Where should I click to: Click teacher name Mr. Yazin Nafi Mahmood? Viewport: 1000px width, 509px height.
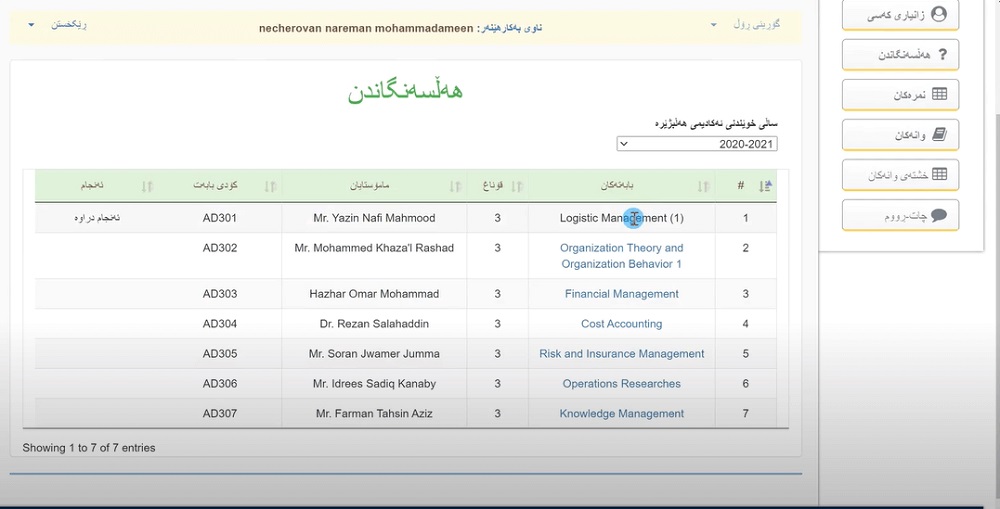[x=374, y=218]
